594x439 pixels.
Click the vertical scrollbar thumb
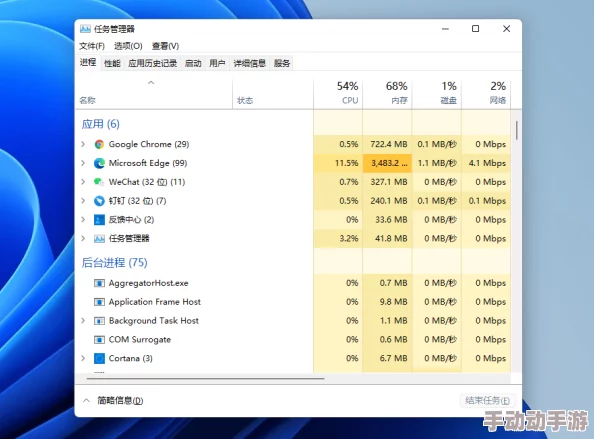516,130
